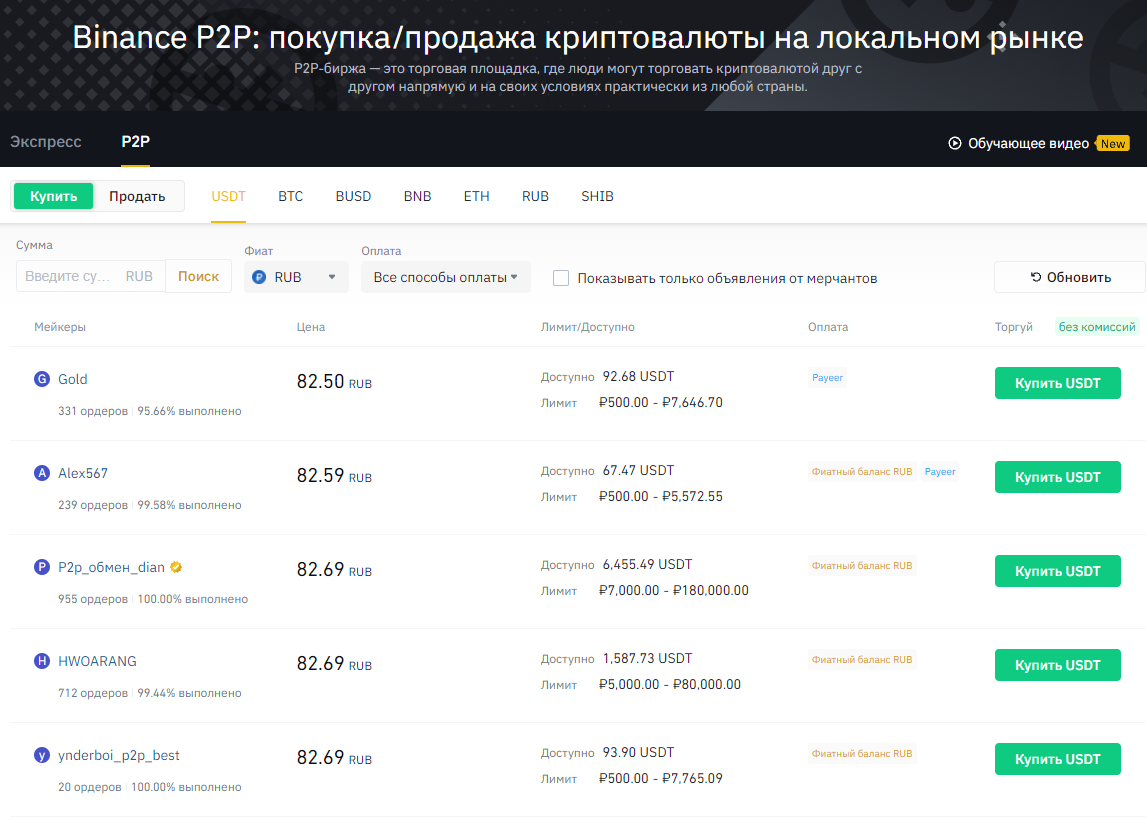
Task: Click the verified badge next to P2p_обмен_dian
Action: click(176, 567)
